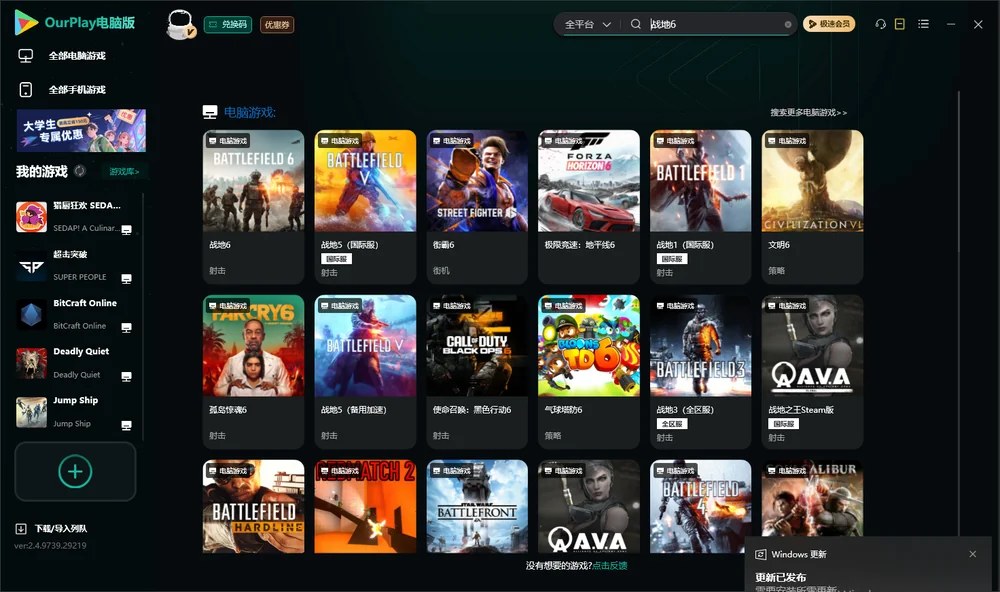Open the 全部电脑游戏 section
The image size is (1000, 592).
tap(77, 56)
